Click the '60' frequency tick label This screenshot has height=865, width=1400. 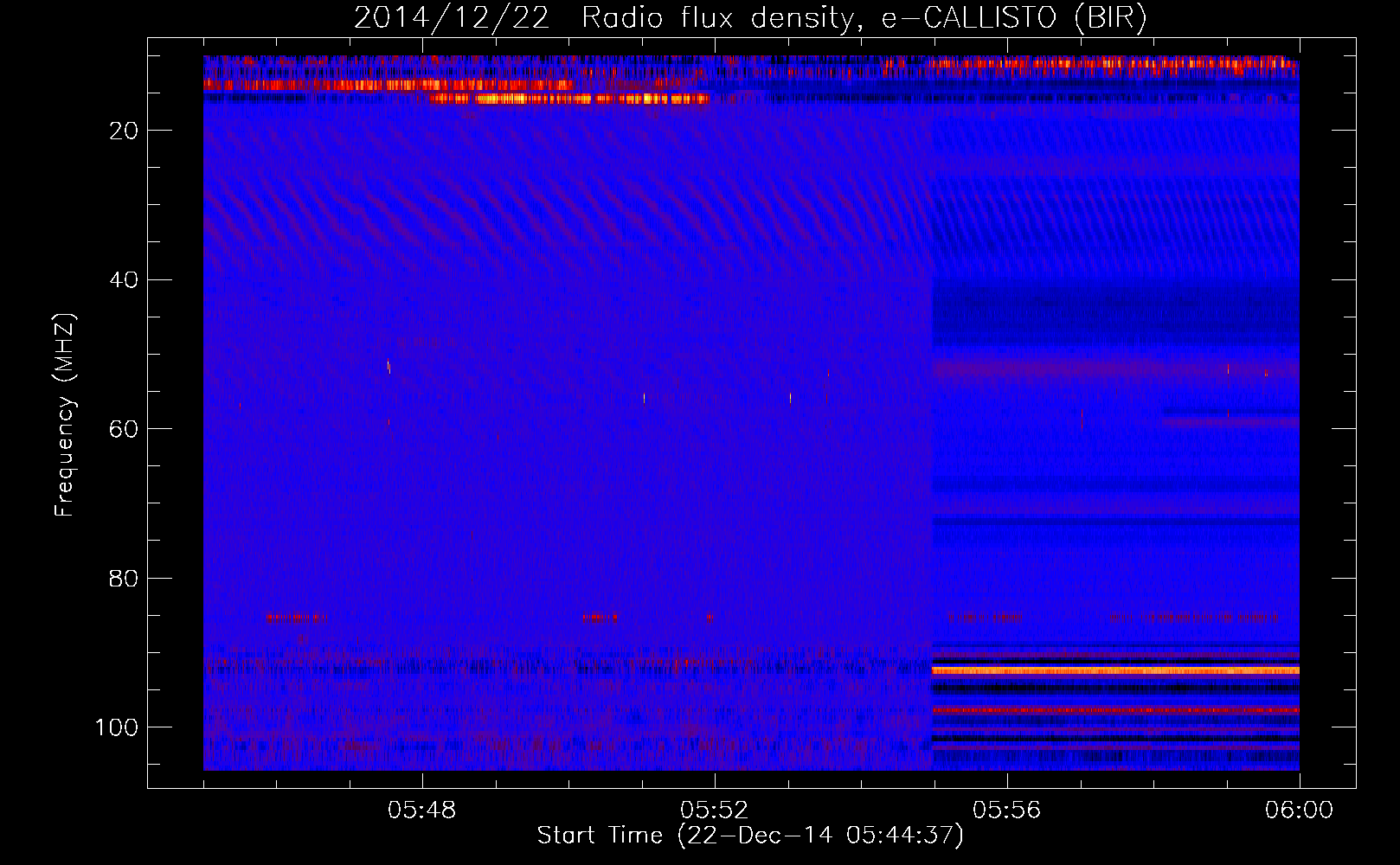[x=124, y=429]
